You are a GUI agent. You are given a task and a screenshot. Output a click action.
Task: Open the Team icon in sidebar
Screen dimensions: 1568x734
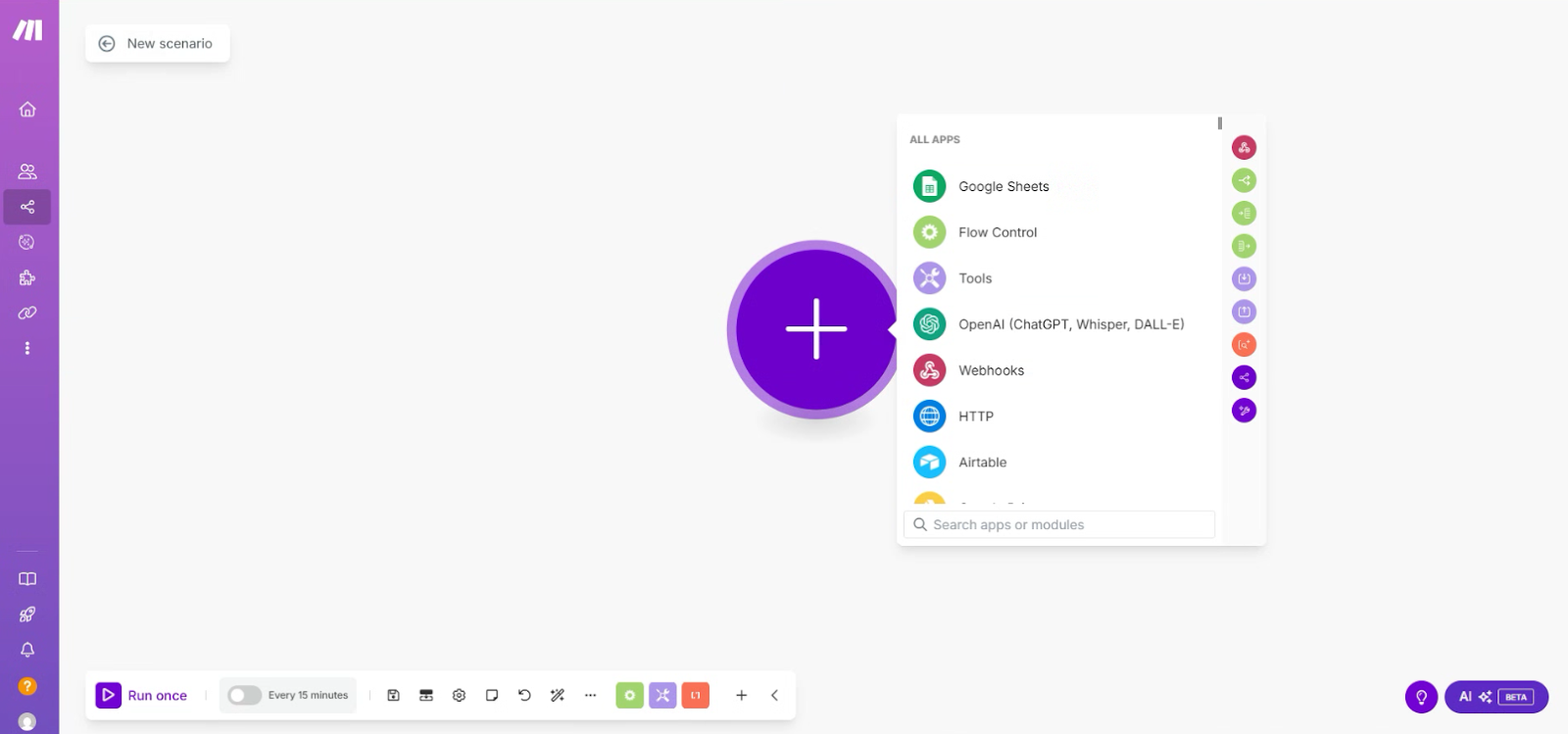click(27, 171)
